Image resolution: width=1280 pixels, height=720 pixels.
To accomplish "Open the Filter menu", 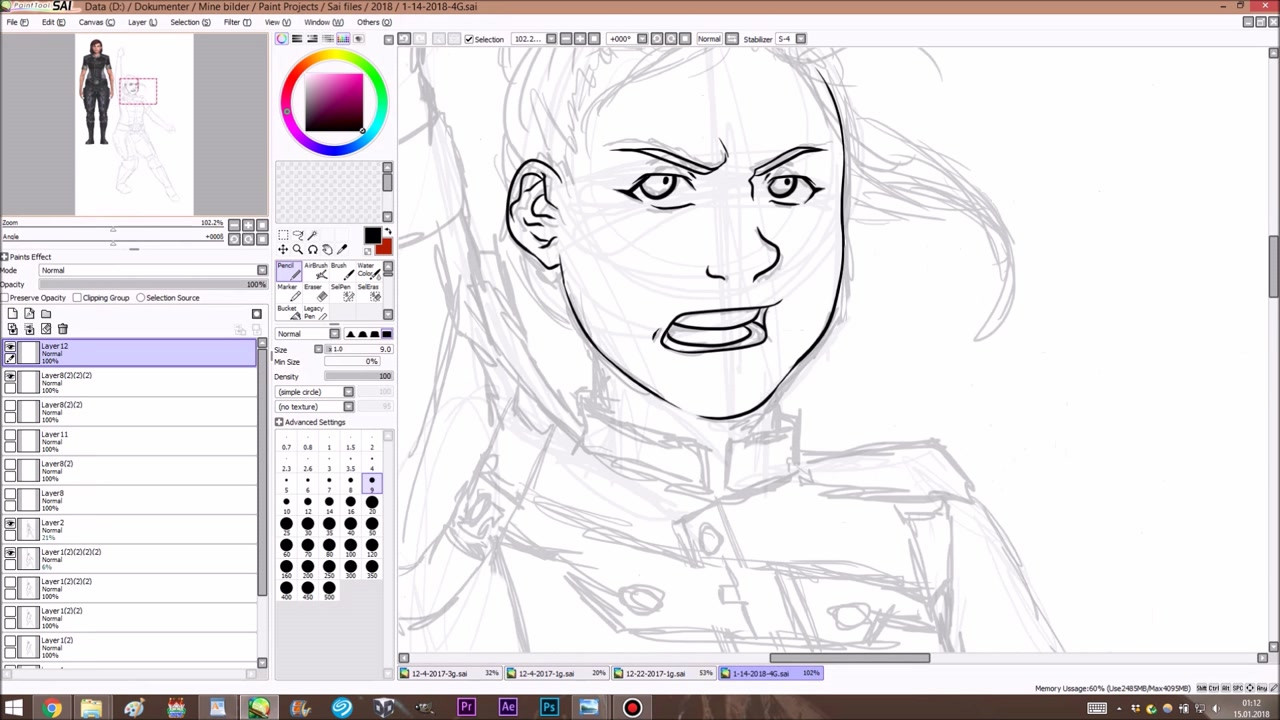I will (237, 22).
